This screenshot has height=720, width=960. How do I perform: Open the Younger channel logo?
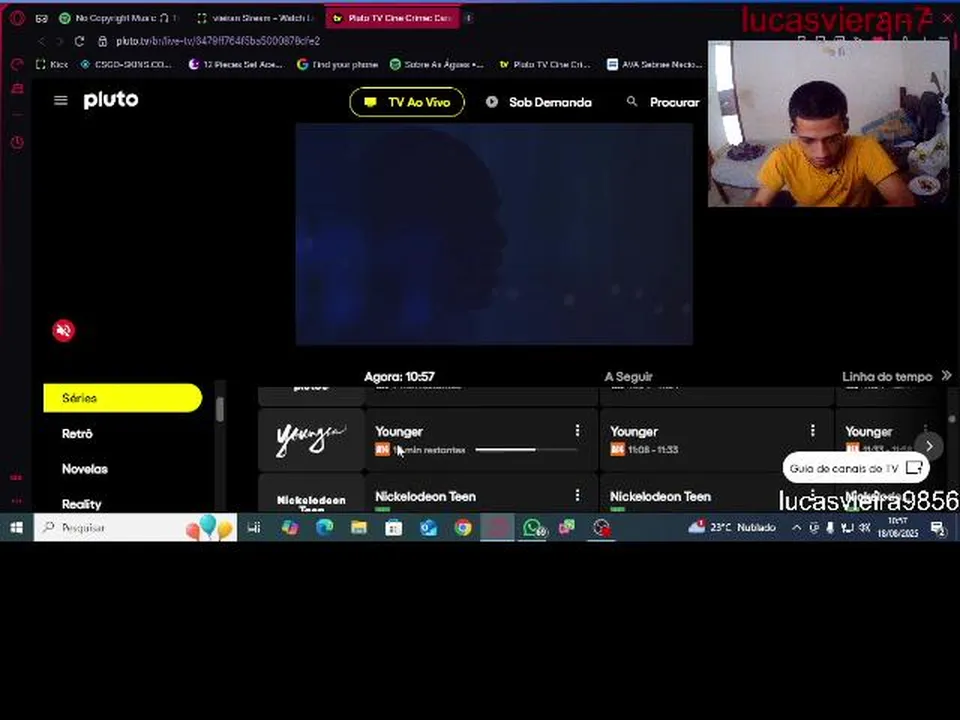311,440
